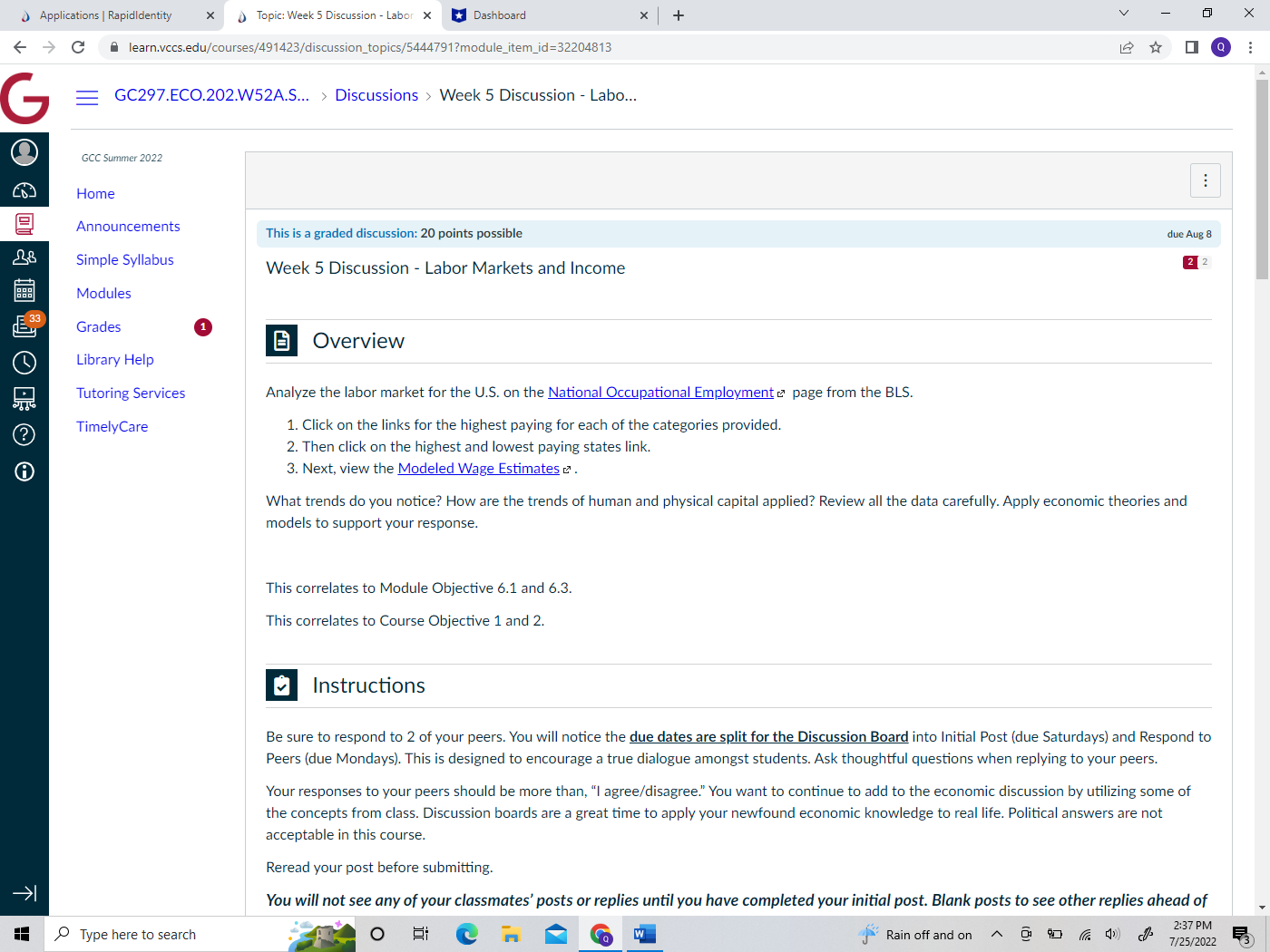Screen dimensions: 1270x952
Task: Select Discussions in the breadcrumb navigation
Action: (376, 94)
